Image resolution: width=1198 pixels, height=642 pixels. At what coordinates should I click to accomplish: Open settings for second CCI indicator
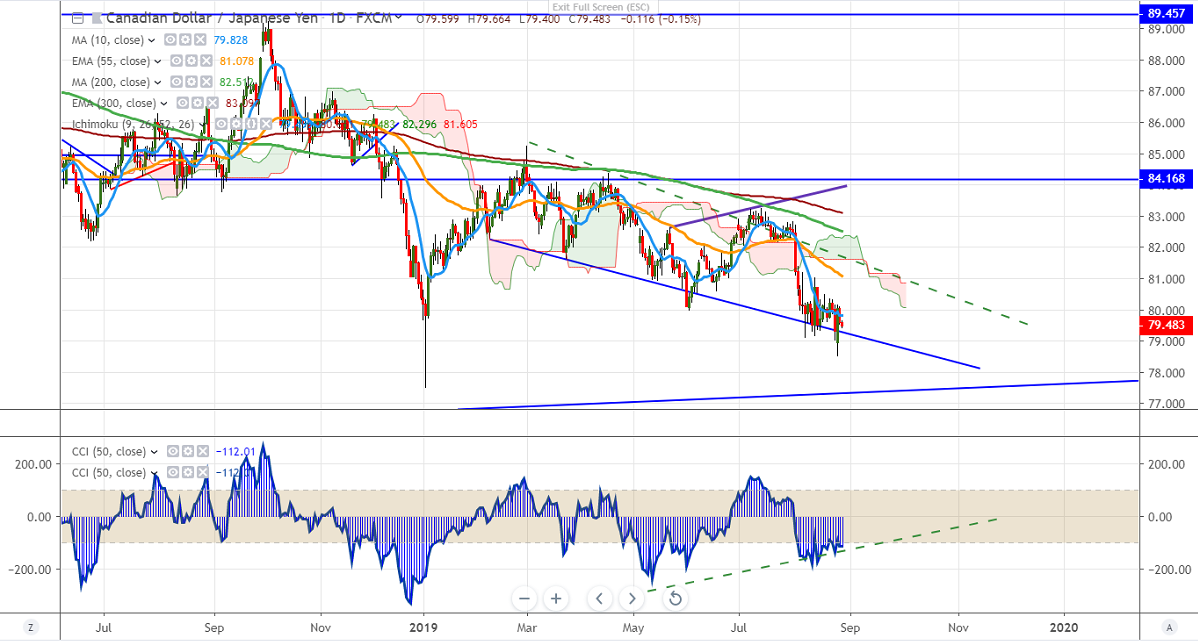tap(188, 472)
